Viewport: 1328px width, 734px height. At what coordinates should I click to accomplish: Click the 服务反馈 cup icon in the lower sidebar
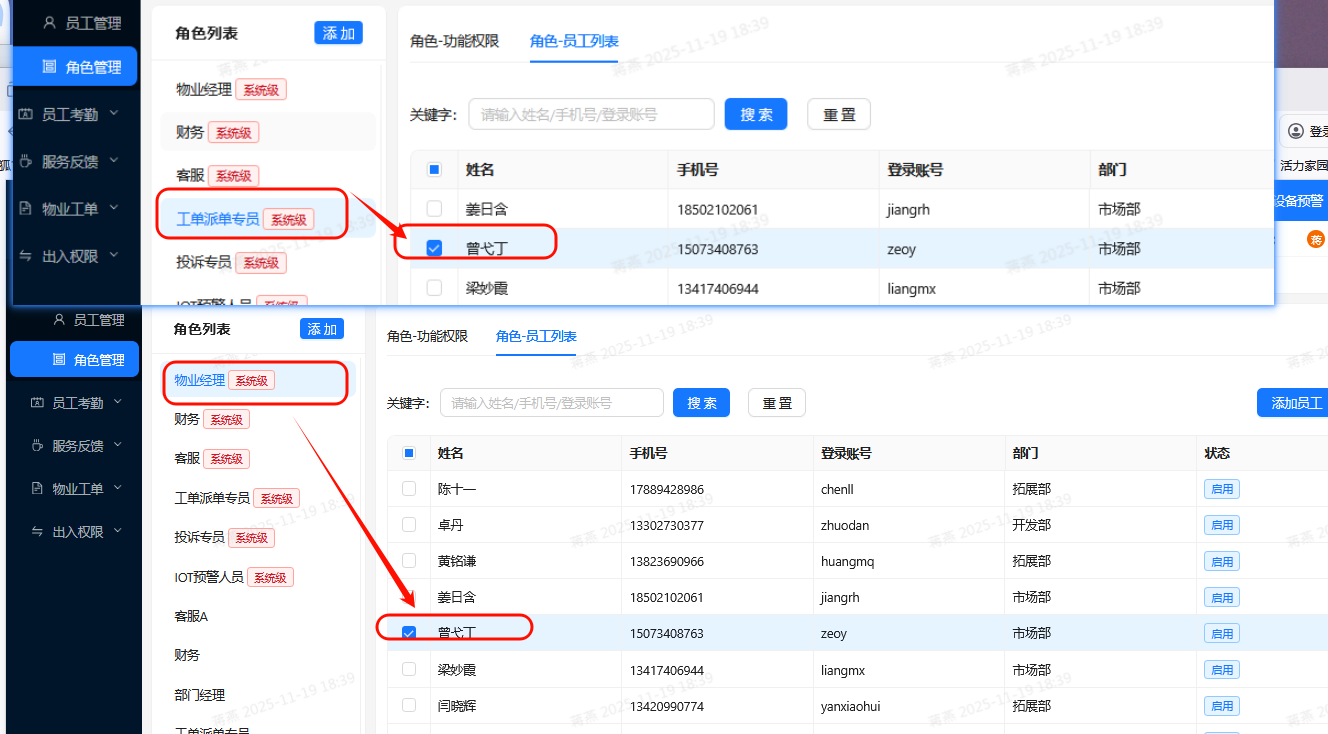[x=38, y=446]
